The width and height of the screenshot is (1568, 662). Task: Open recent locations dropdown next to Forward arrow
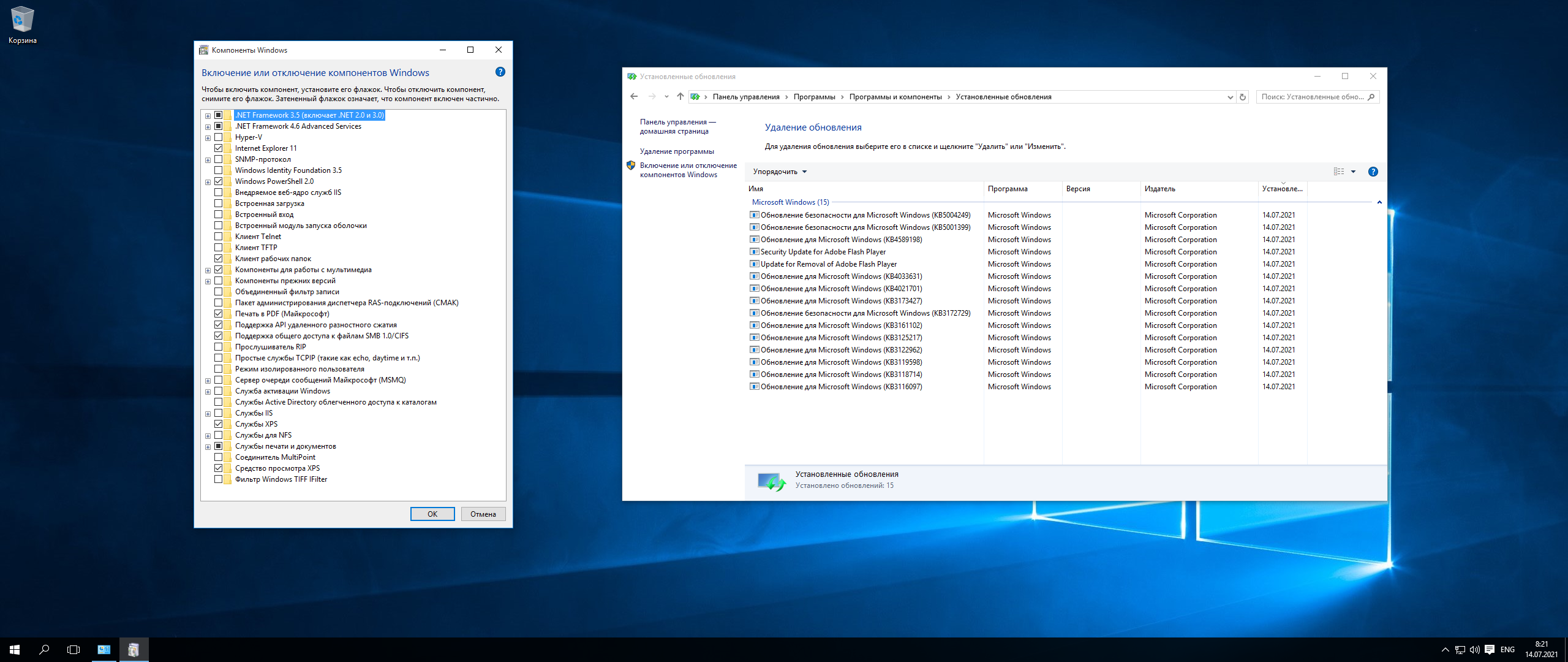[666, 97]
